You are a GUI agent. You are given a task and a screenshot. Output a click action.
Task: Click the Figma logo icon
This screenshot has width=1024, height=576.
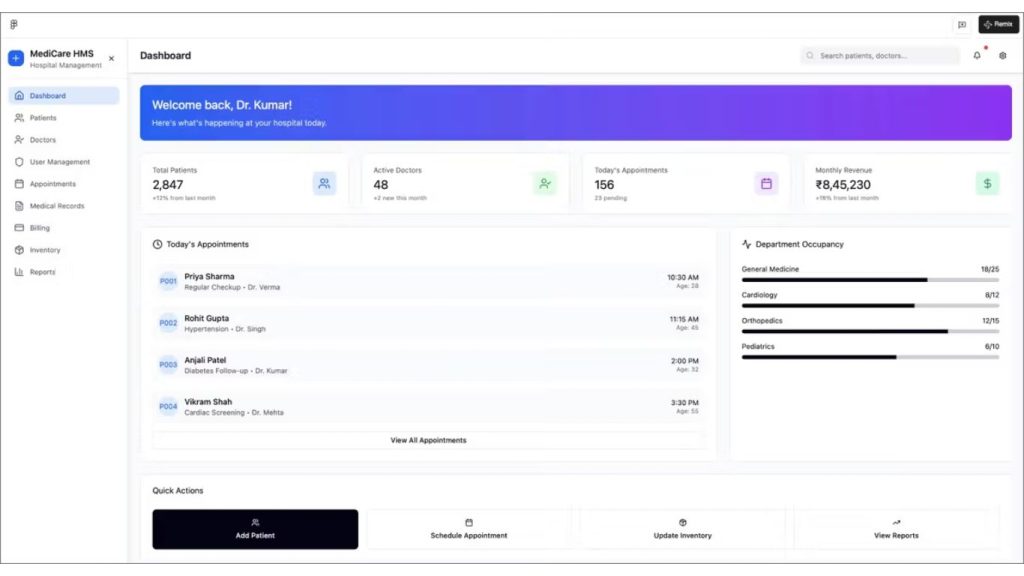[14, 25]
